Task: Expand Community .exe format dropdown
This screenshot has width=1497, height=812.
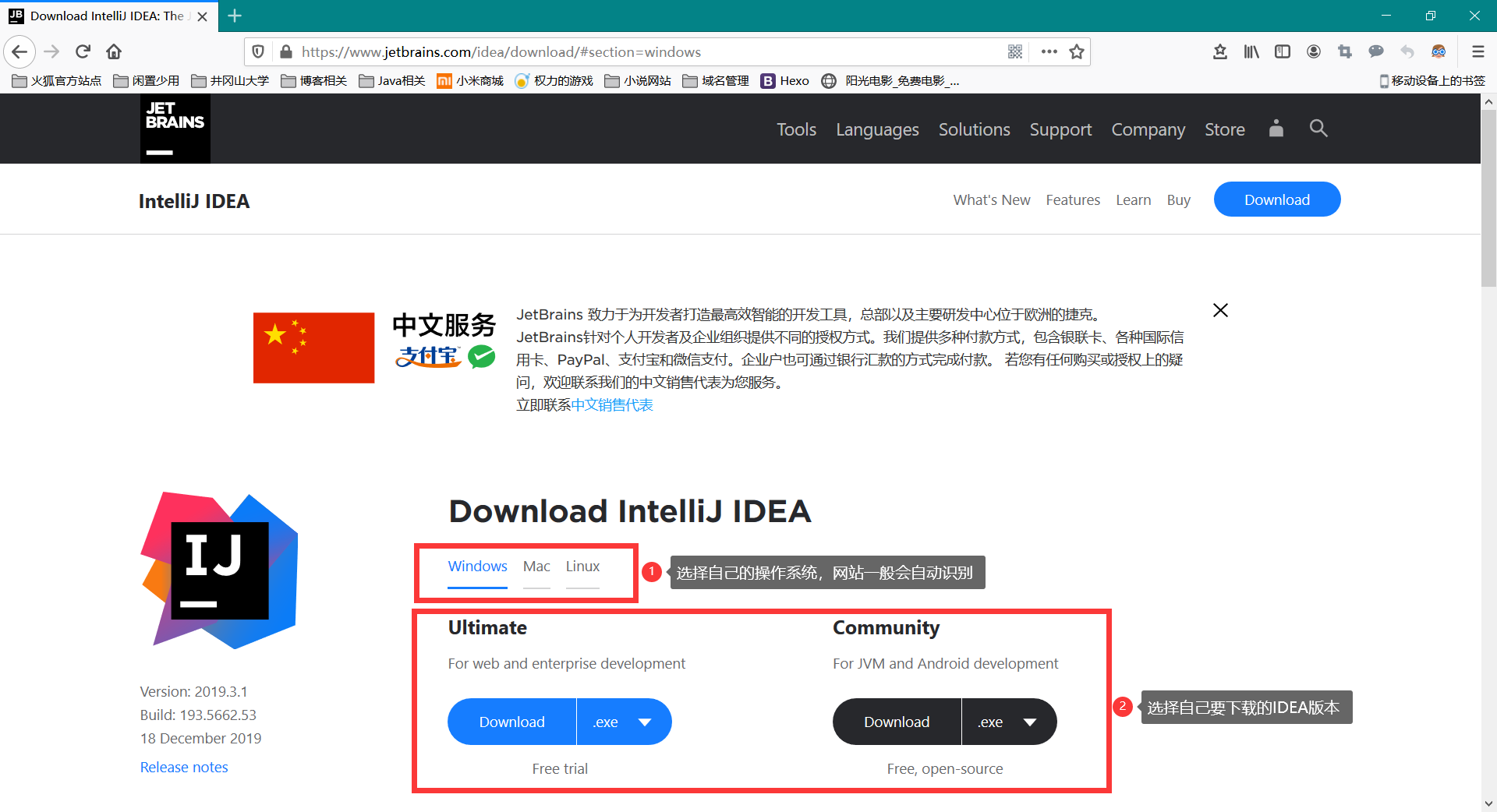Action: [x=1009, y=722]
